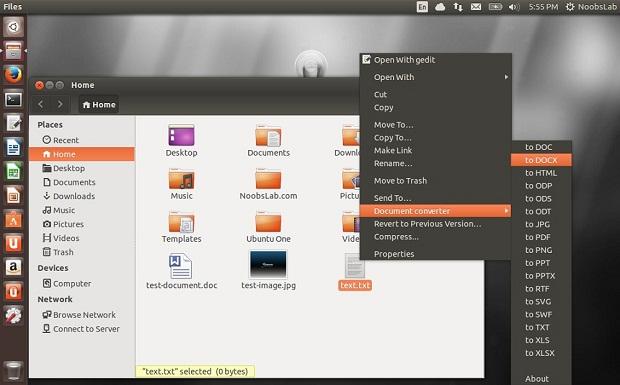Choose Copy To… option
This screenshot has height=385, width=620.
435,138
